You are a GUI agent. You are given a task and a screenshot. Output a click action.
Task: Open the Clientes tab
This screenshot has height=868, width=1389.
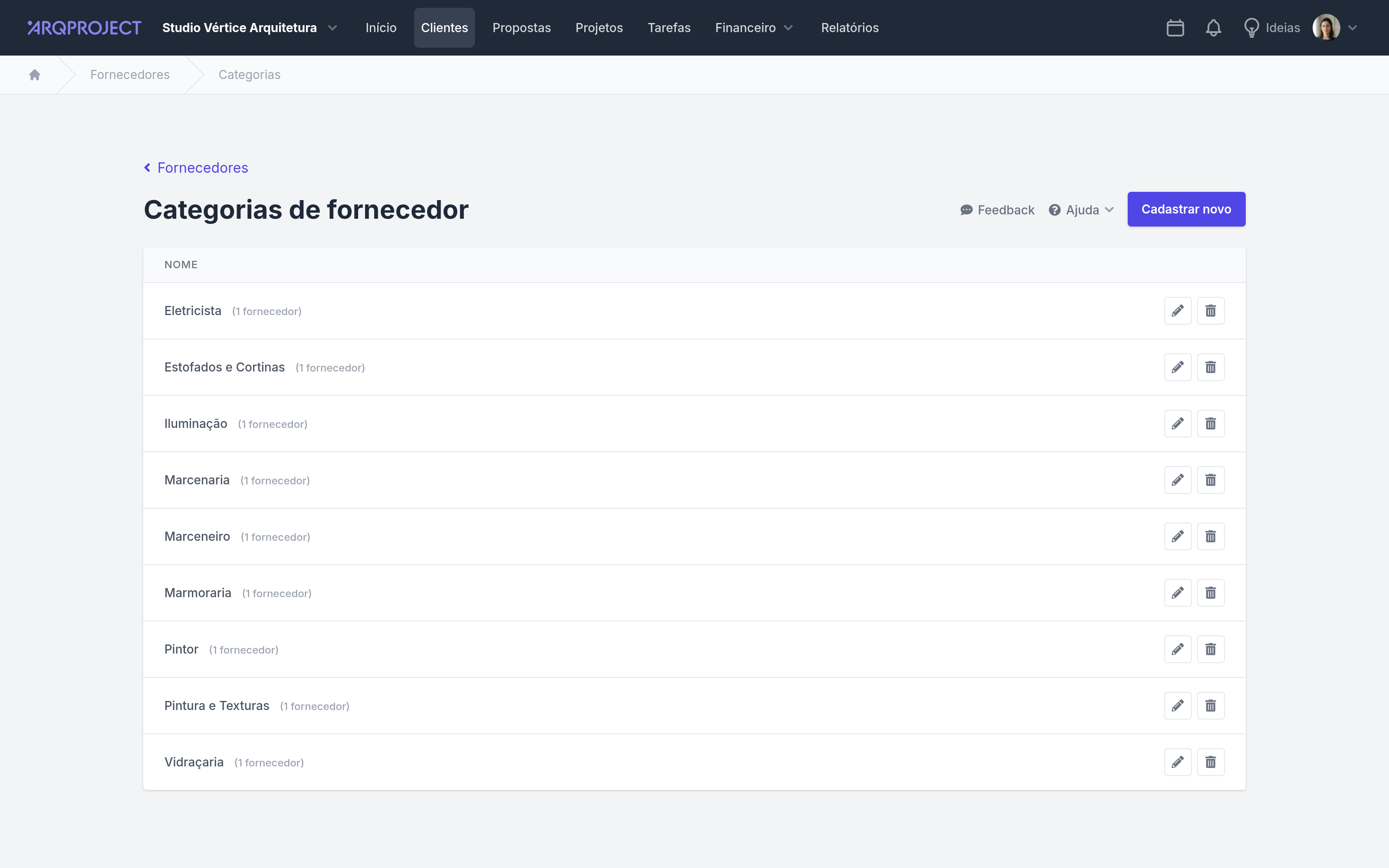pos(444,27)
